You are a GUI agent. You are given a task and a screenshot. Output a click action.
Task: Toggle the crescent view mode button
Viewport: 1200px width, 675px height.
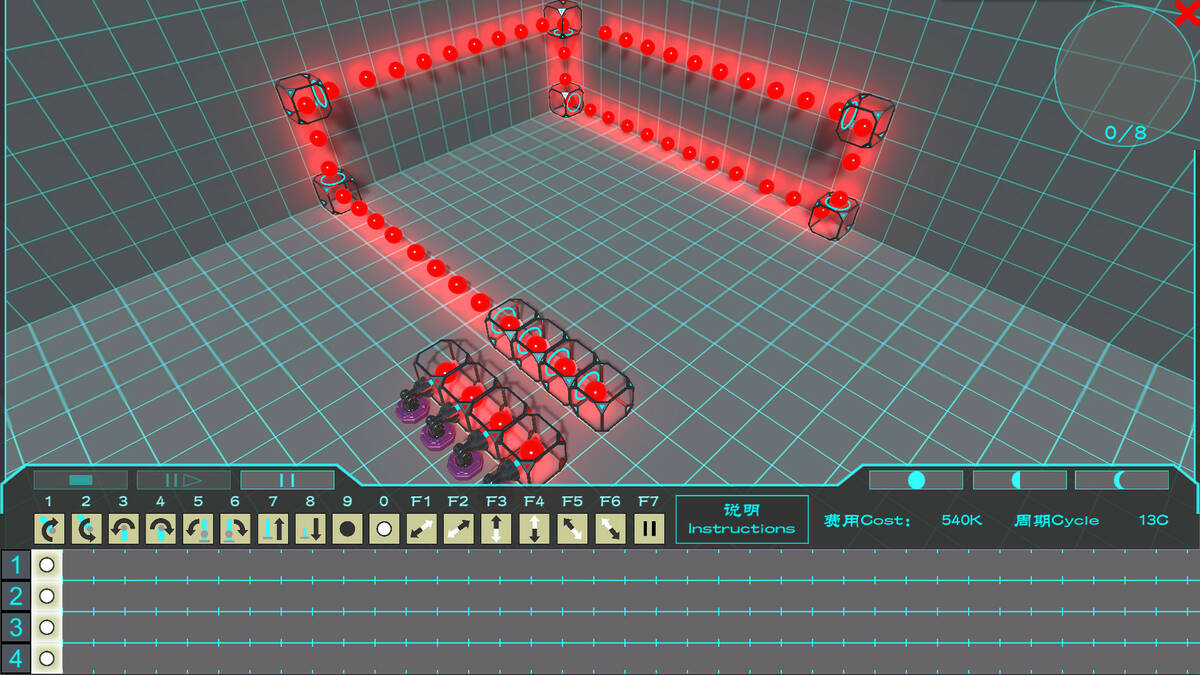tap(1121, 480)
